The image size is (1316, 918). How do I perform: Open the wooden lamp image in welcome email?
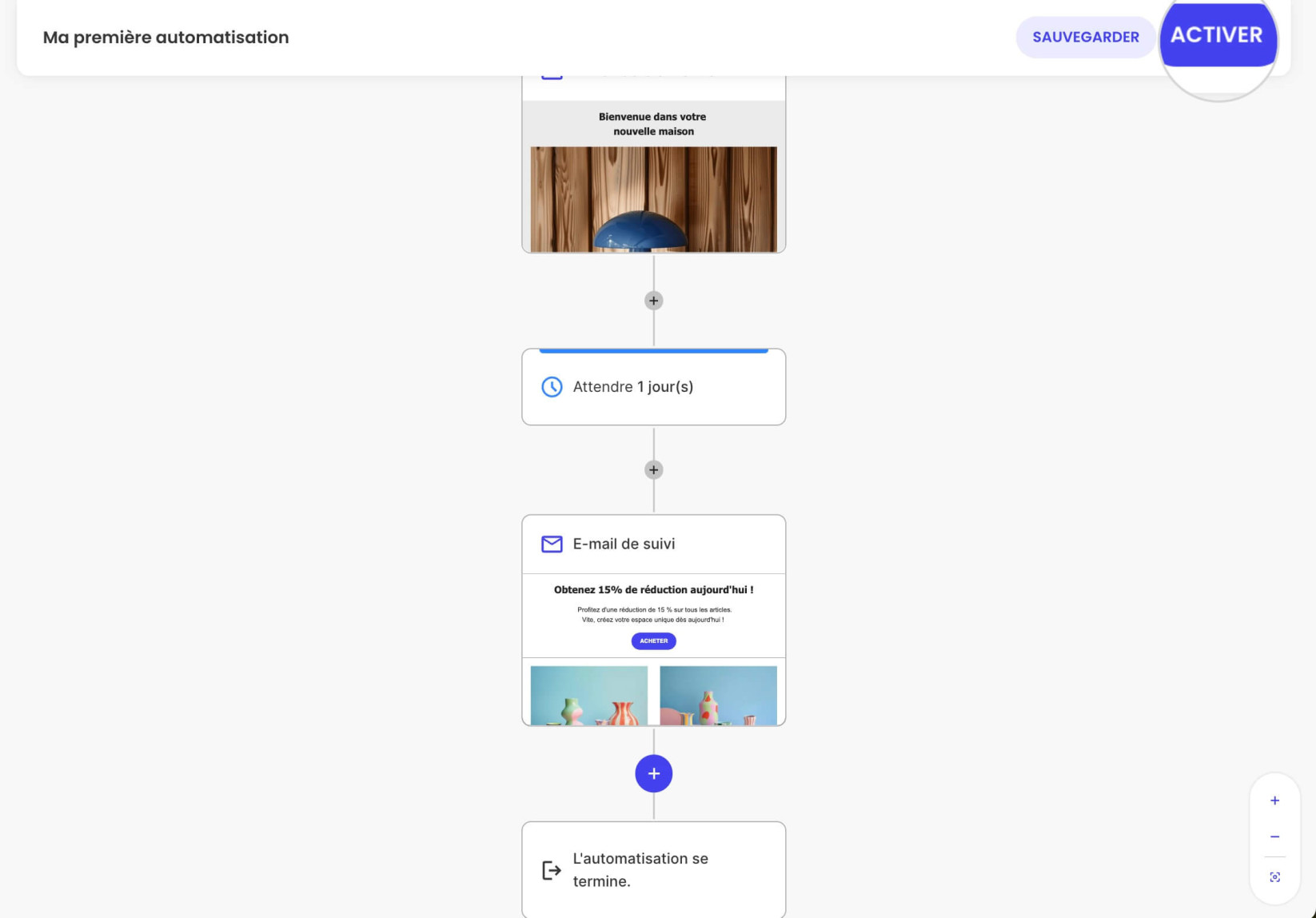coord(653,199)
